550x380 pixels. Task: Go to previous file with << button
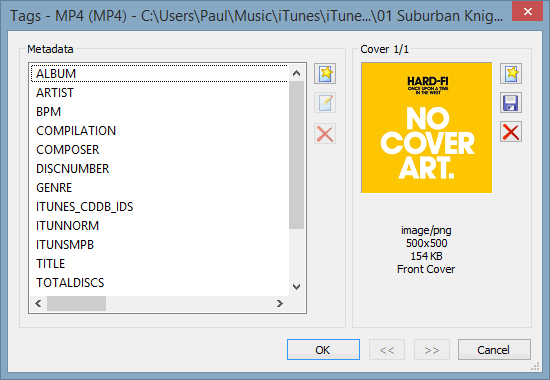[387, 349]
